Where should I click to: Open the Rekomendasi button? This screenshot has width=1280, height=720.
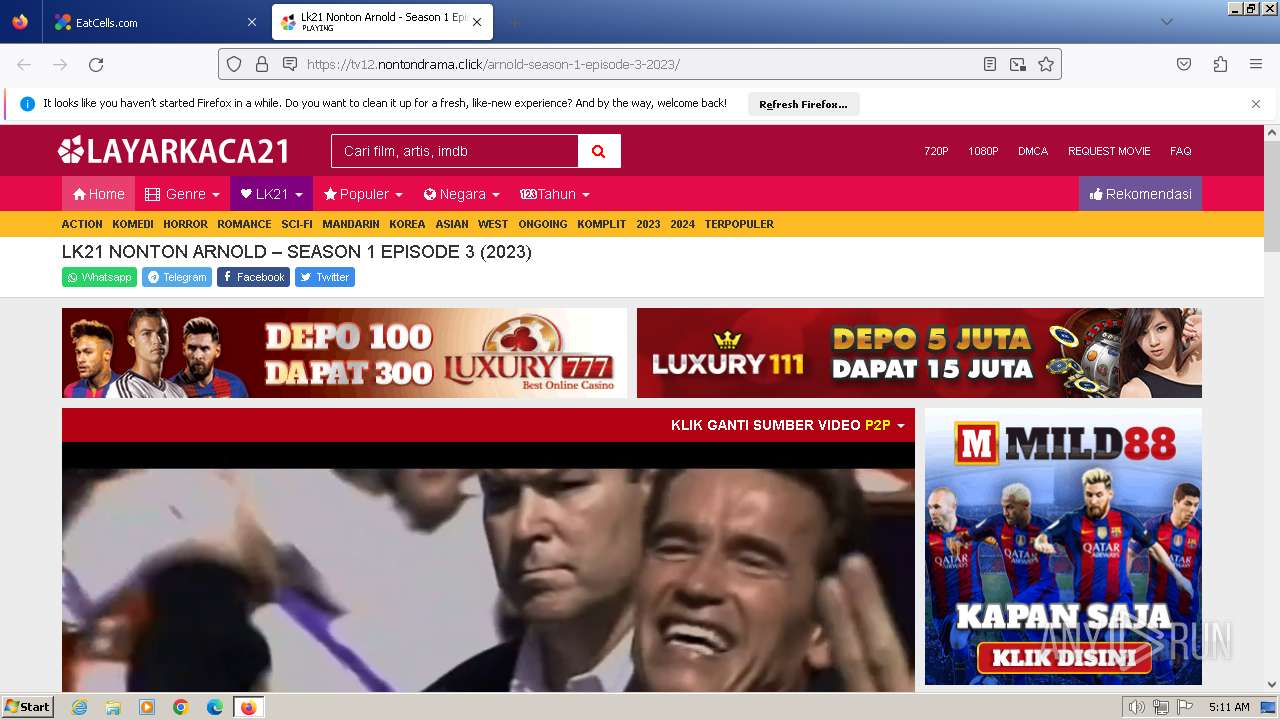pos(1140,194)
